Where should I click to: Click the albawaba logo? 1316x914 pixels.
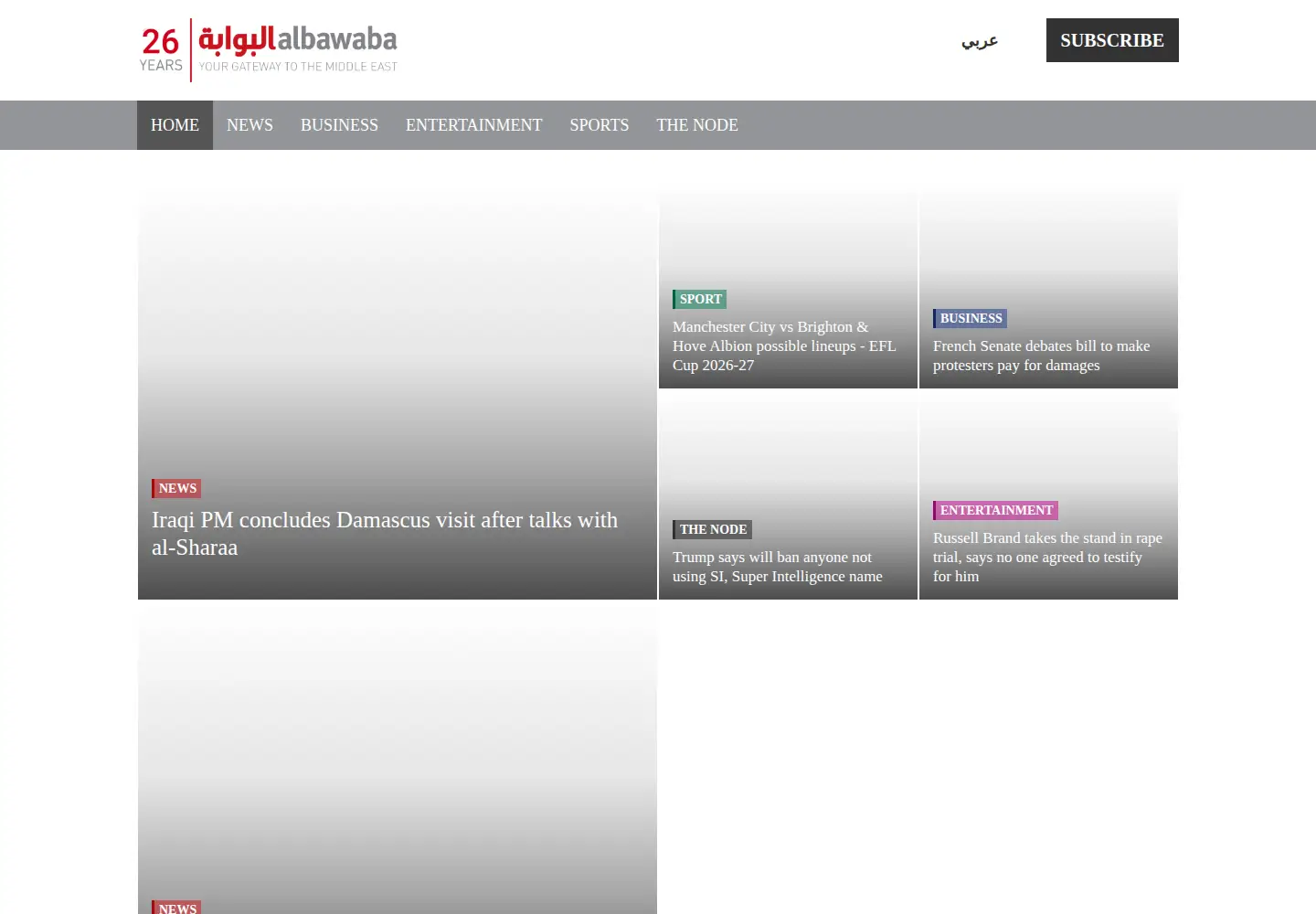269,49
